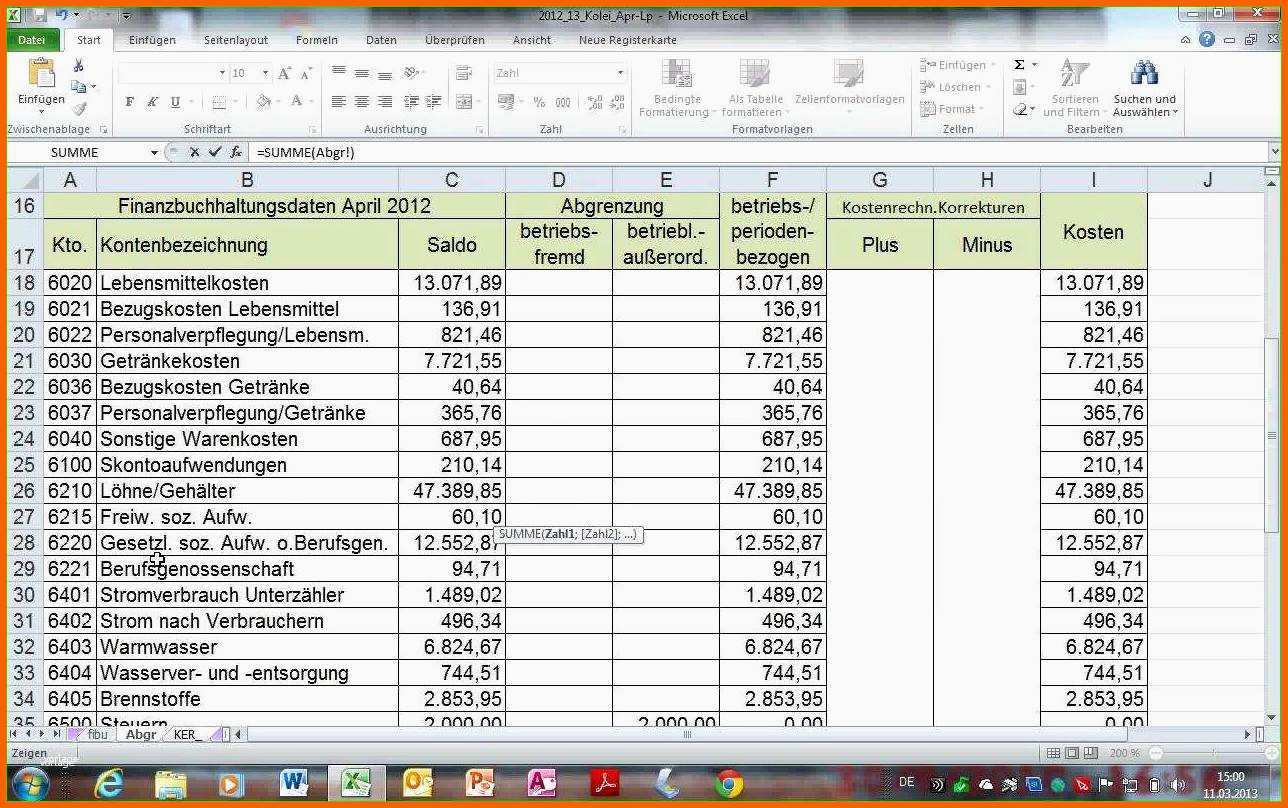Open the Datei file menu
1288x808 pixels.
point(31,40)
